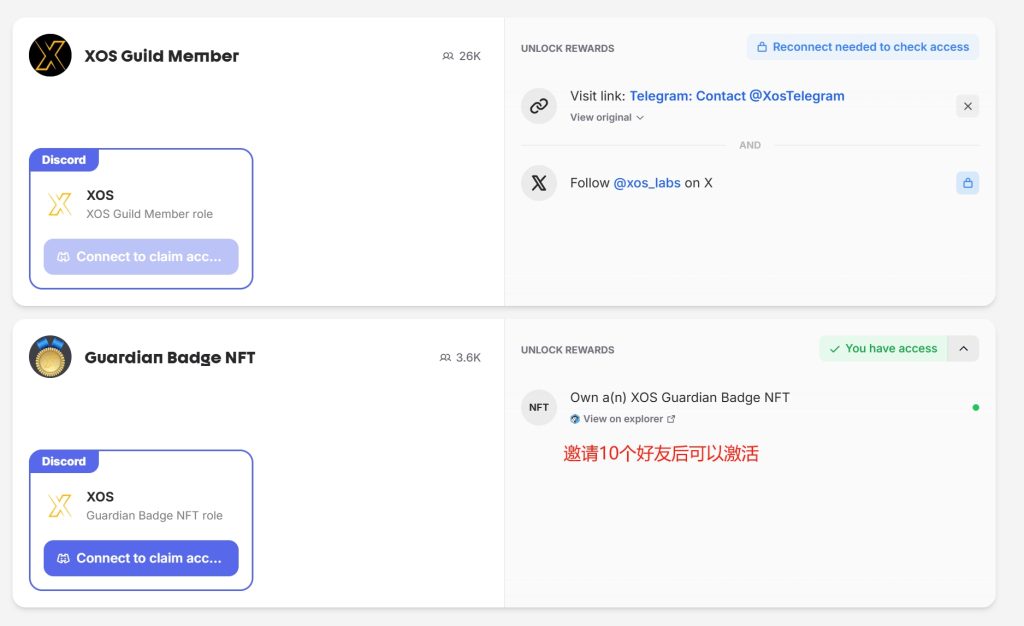Click the chain link icon for Telegram requirement
1024x626 pixels.
click(x=539, y=106)
